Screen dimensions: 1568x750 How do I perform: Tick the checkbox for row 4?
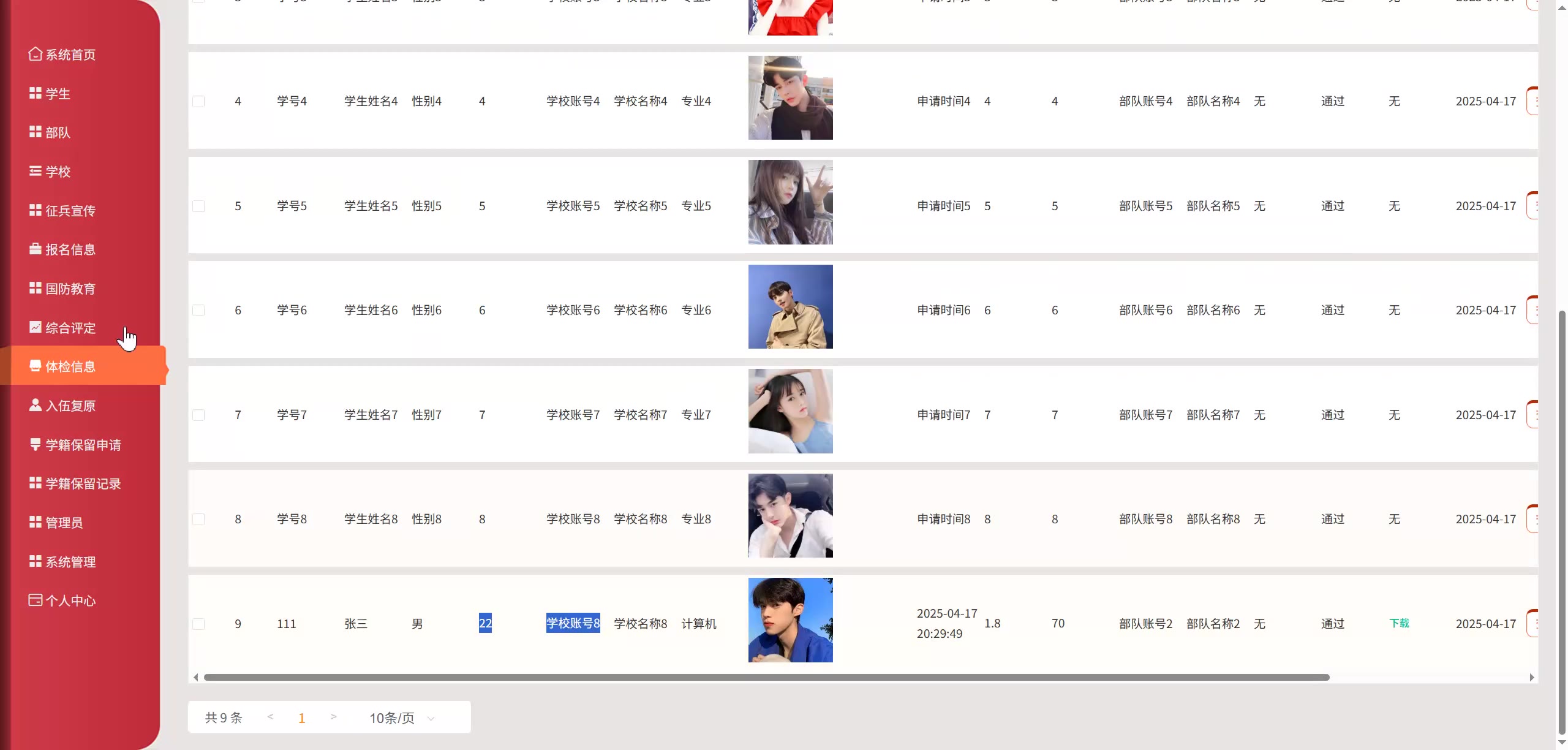[x=198, y=101]
